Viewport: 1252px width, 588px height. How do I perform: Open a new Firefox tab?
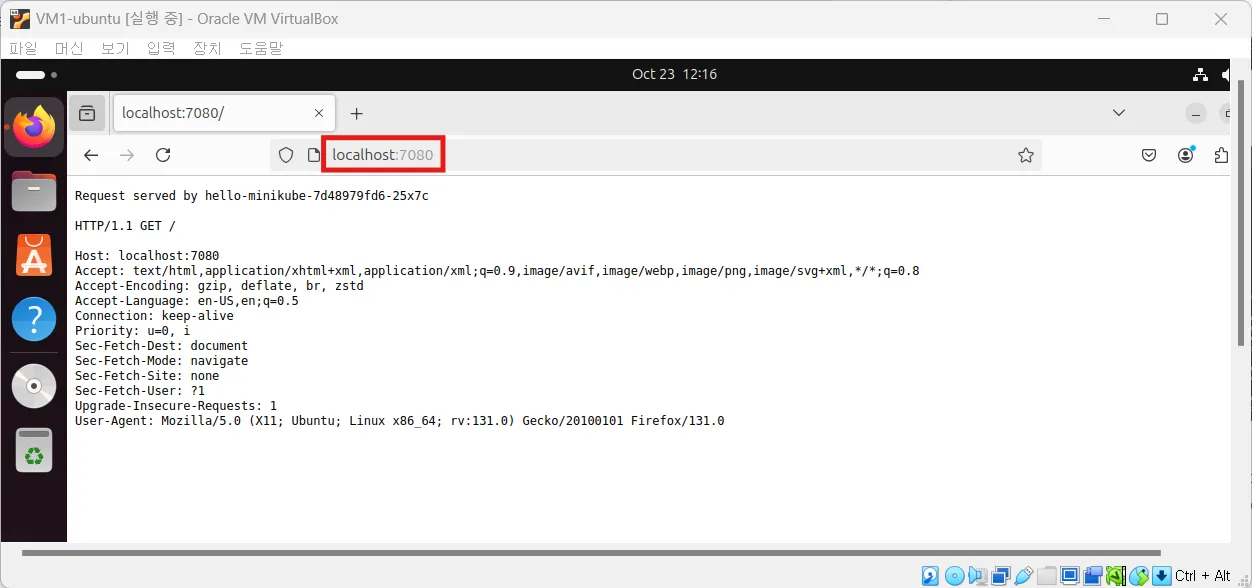(x=357, y=113)
